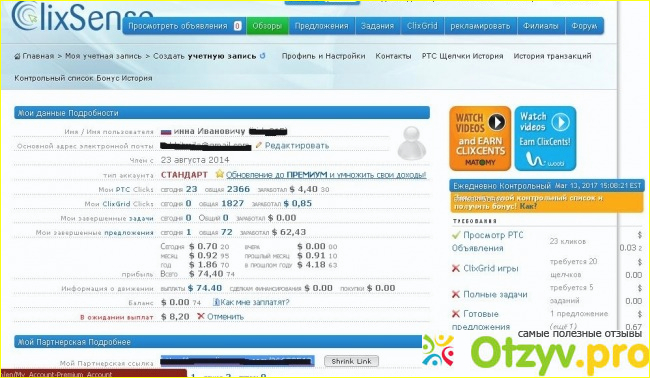Viewport: 650px width, 378px height.
Task: Open История транзакций link
Action: pos(552,56)
